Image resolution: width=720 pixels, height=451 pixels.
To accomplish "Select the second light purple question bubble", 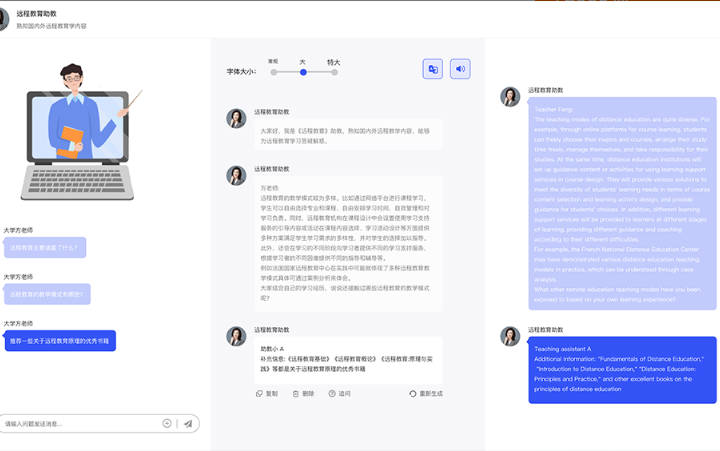I will point(47,294).
